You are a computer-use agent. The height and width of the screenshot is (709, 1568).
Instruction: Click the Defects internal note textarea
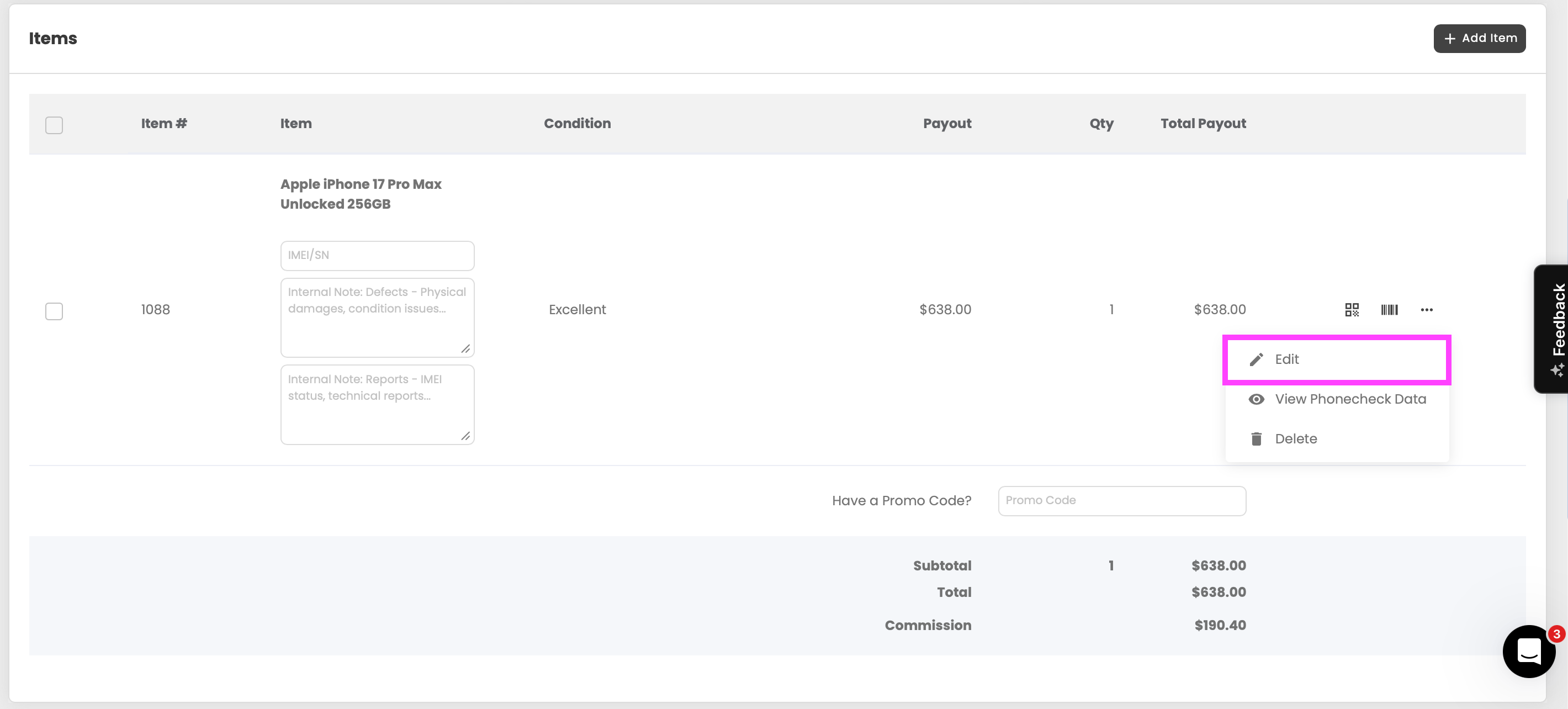click(377, 318)
